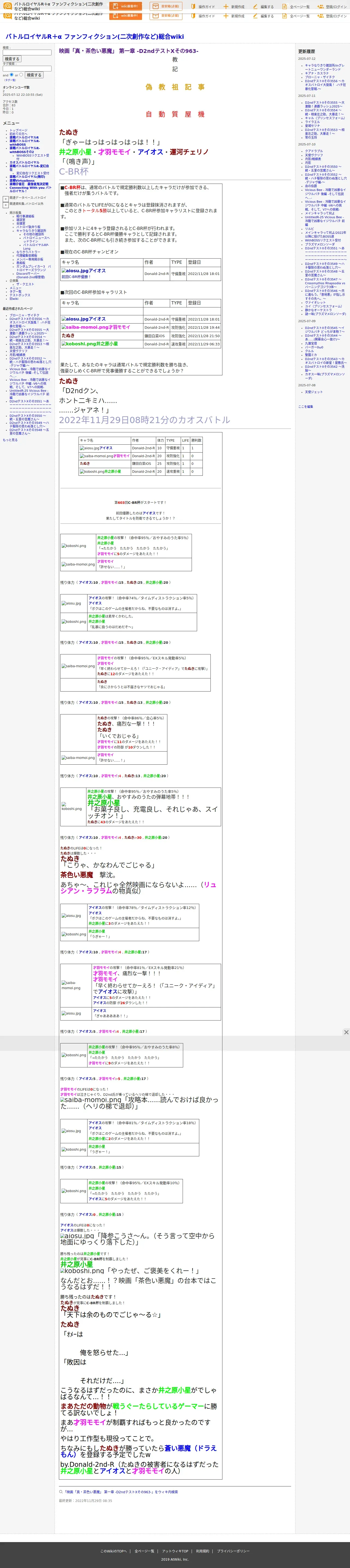Open 血の伯爵 in 更新履歴
Viewport: 350px width, 1568px height.
pyautogui.click(x=311, y=186)
